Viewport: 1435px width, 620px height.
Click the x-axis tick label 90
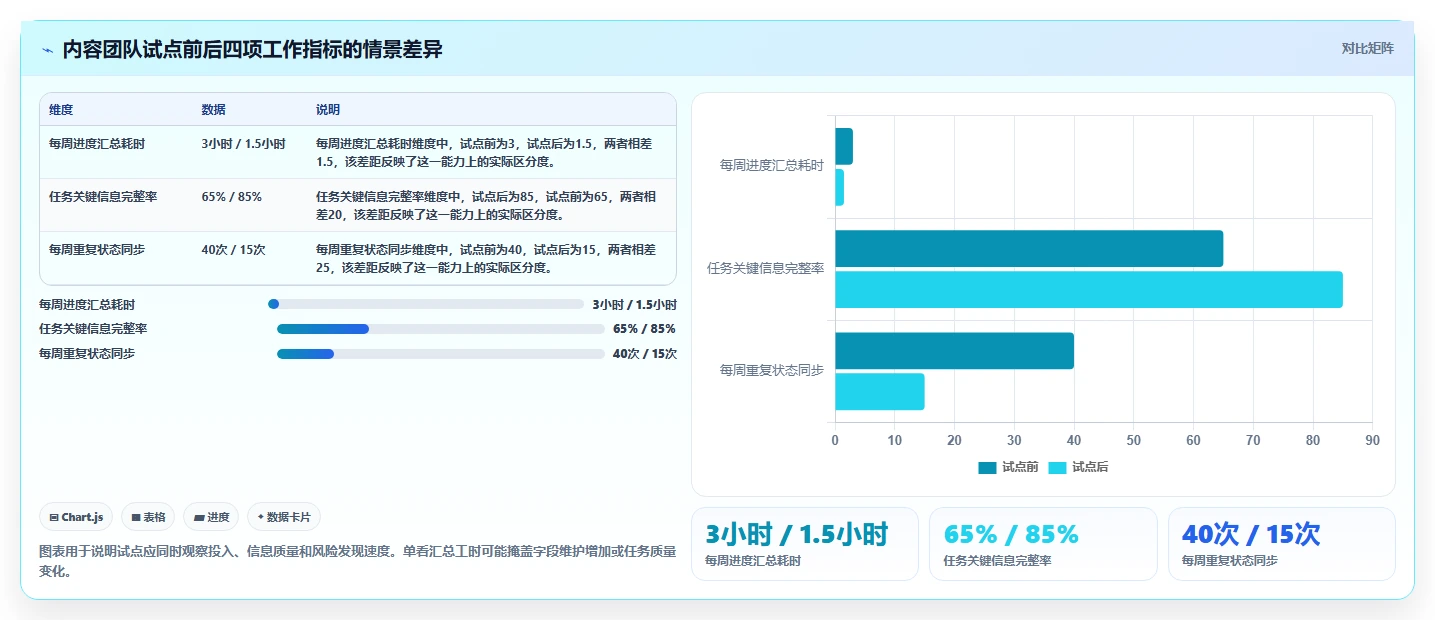tap(1372, 440)
